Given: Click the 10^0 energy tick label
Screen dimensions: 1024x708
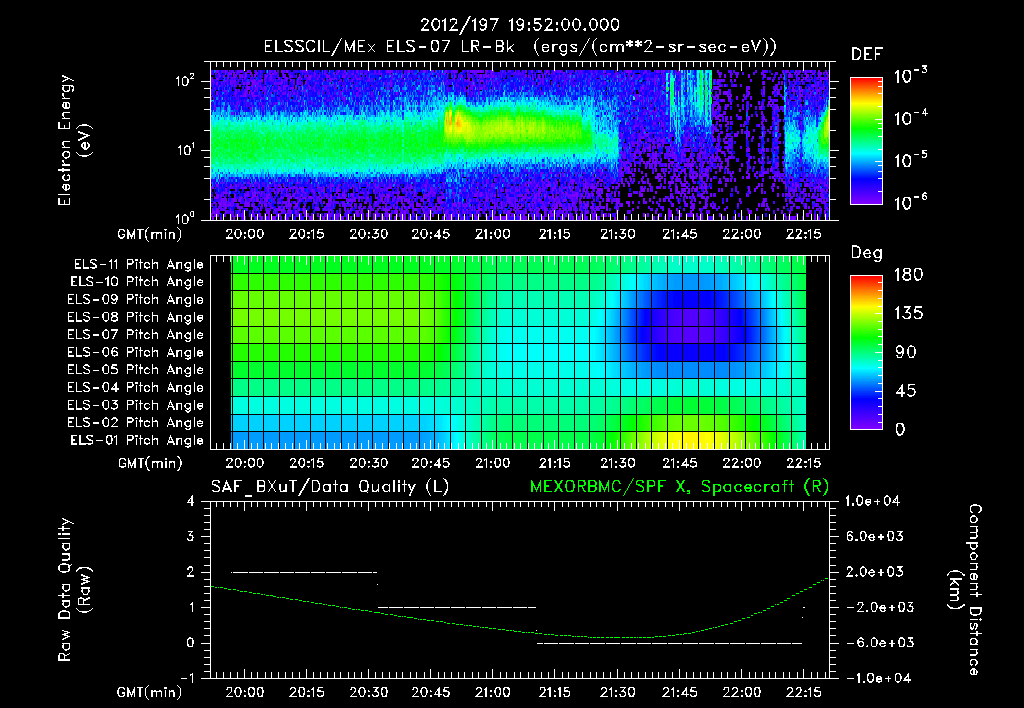Looking at the screenshot, I should (x=185, y=217).
